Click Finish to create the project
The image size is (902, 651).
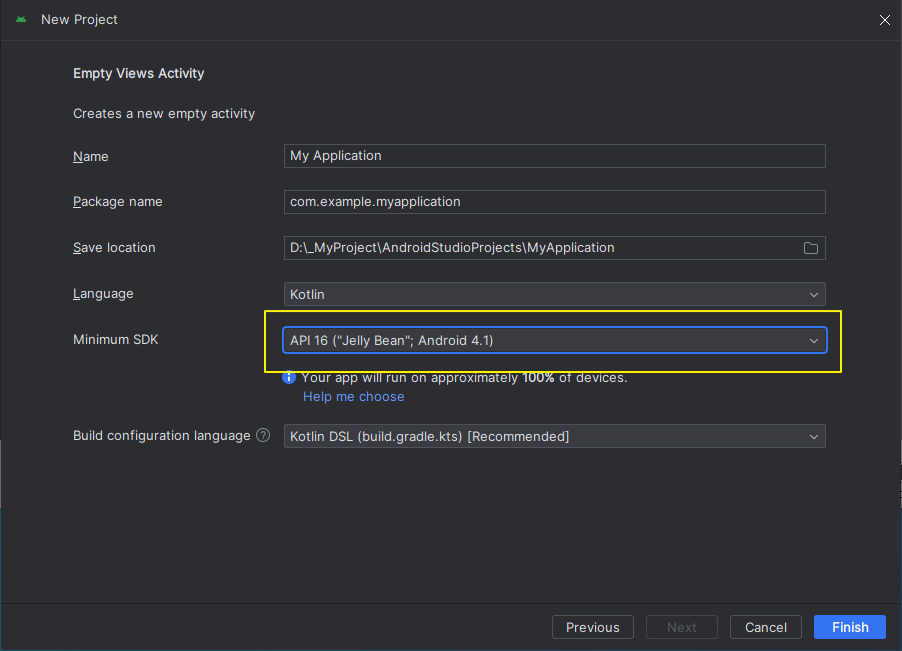coord(850,627)
